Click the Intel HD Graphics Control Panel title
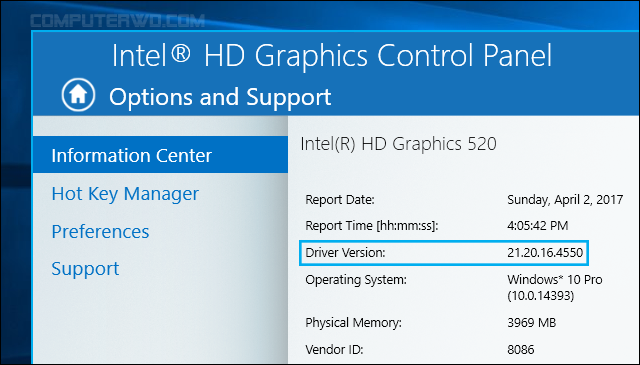Viewport: 640px width, 365px height. pos(332,56)
